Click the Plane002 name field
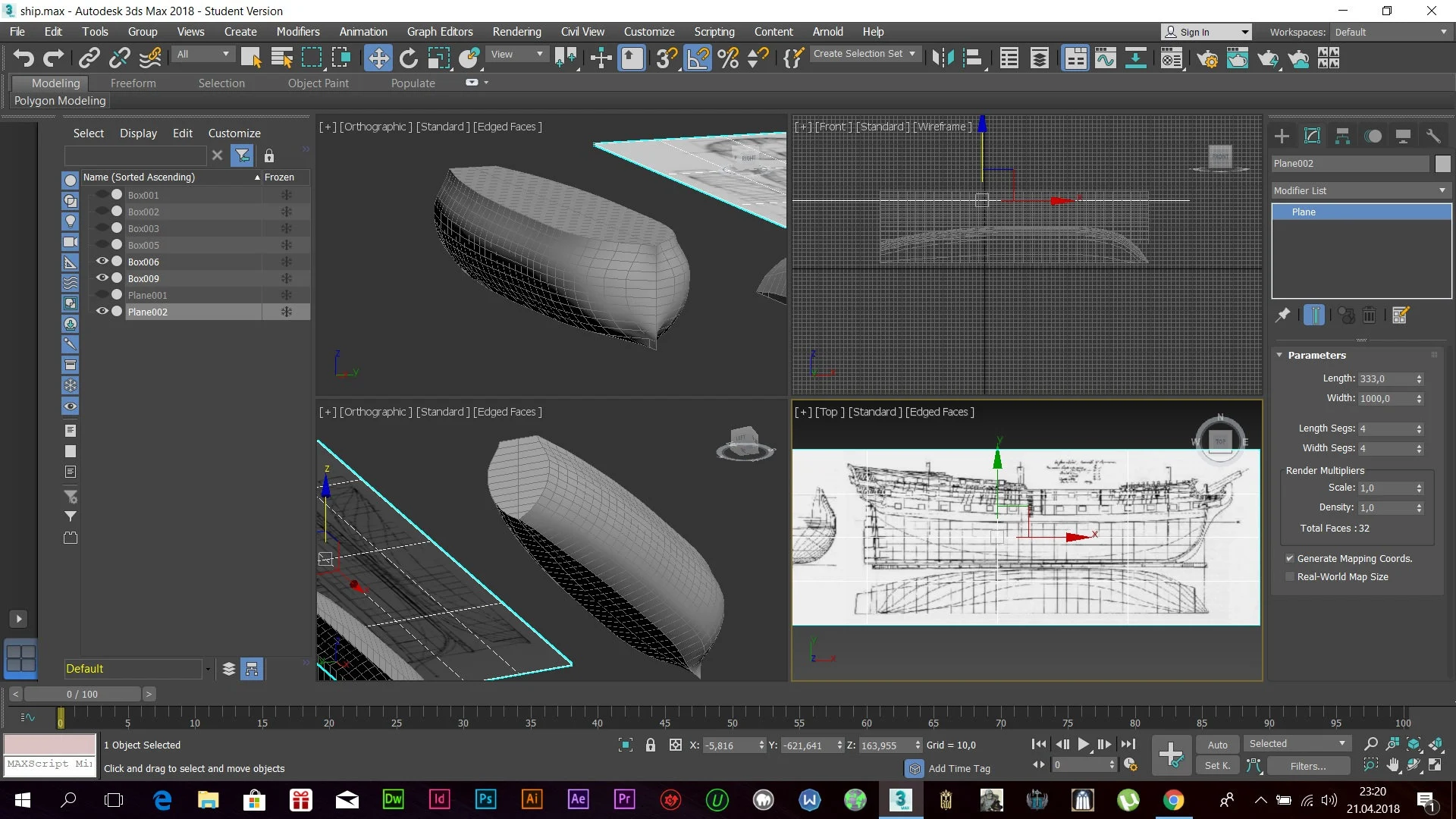1456x819 pixels. point(1350,163)
